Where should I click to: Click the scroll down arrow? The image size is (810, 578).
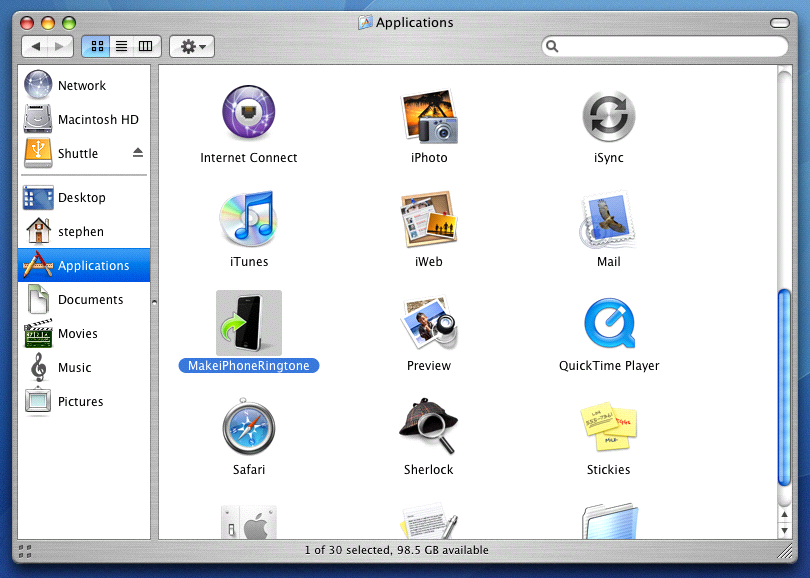click(x=784, y=530)
